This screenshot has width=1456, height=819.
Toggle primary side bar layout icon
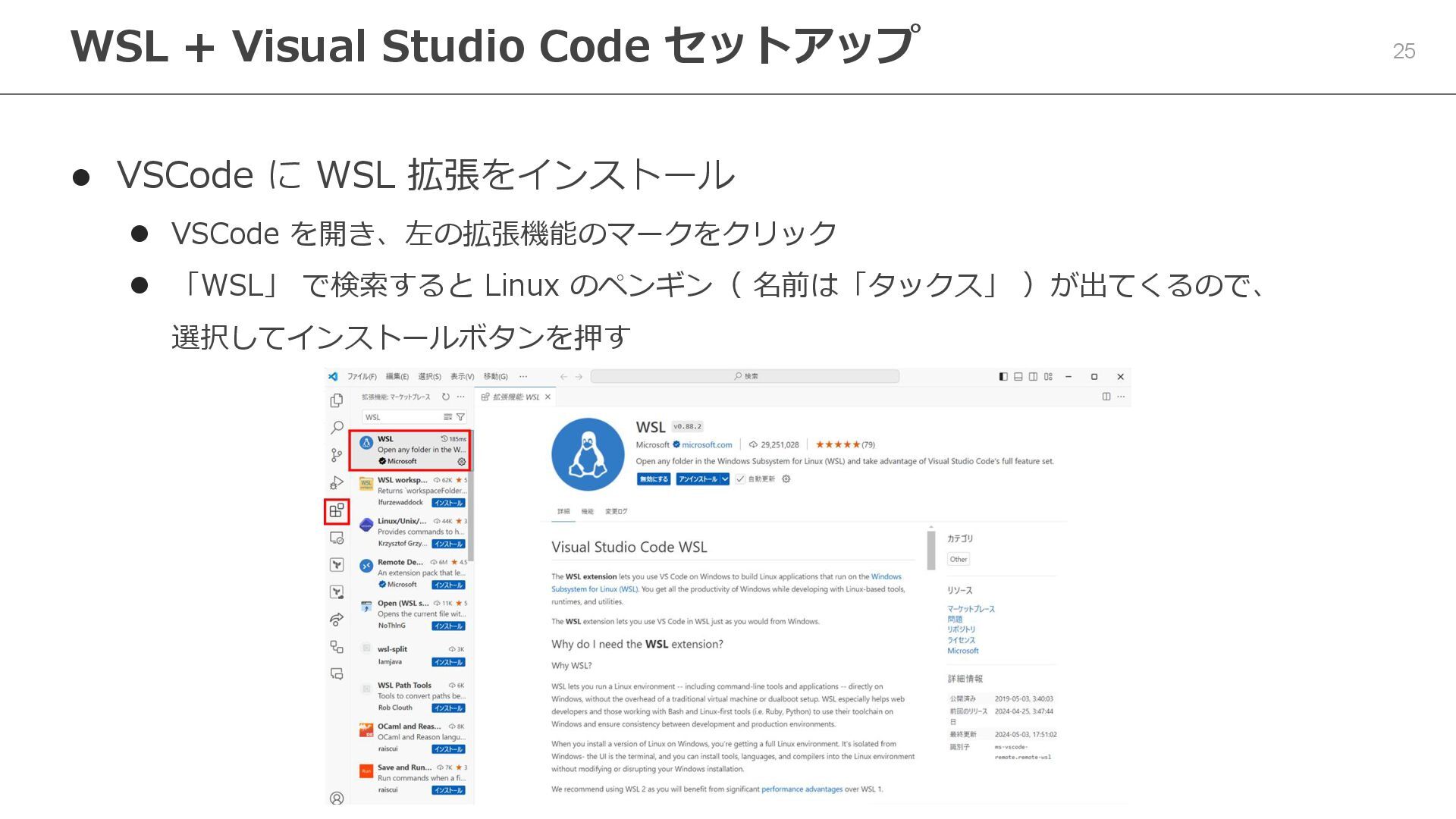click(1003, 376)
